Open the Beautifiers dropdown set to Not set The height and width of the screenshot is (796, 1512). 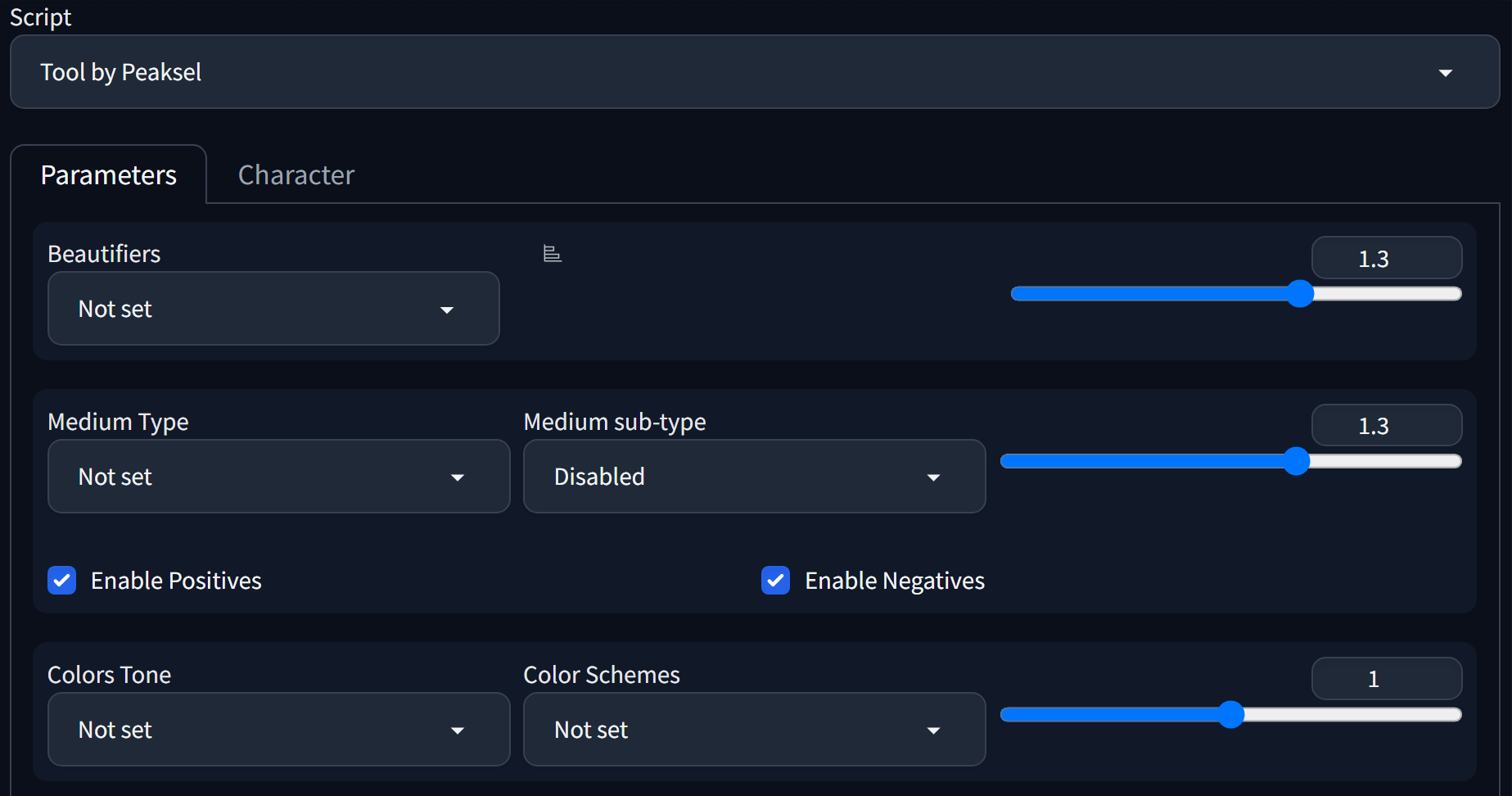click(273, 309)
